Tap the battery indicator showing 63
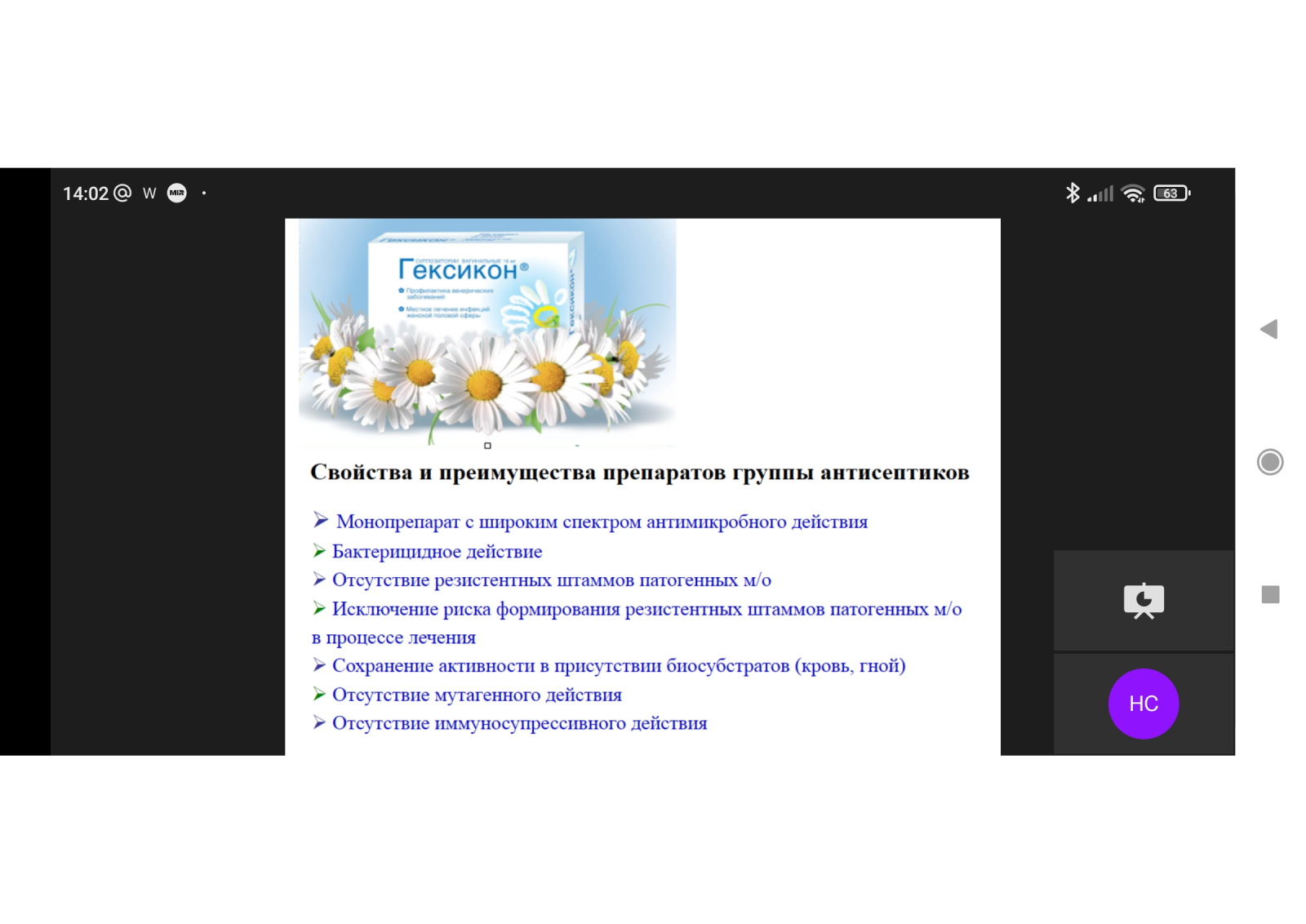This screenshot has height=924, width=1306. (1172, 193)
